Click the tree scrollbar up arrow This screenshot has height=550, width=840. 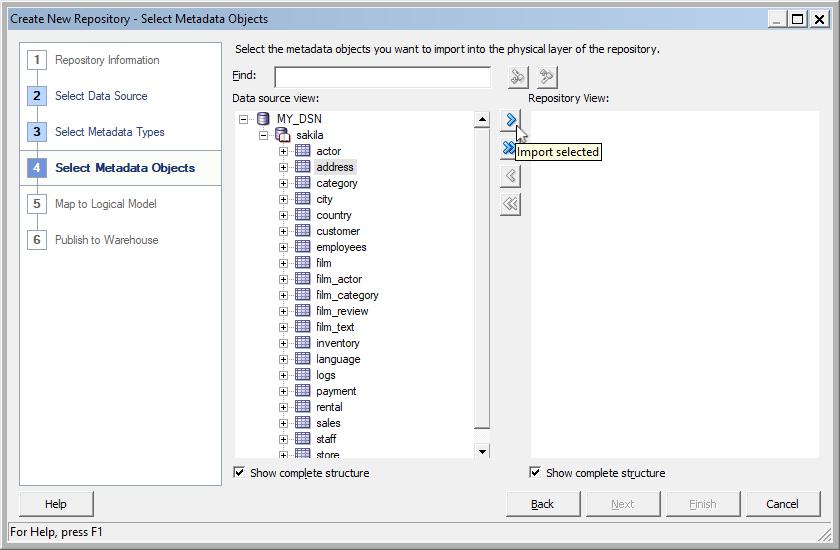[x=482, y=119]
